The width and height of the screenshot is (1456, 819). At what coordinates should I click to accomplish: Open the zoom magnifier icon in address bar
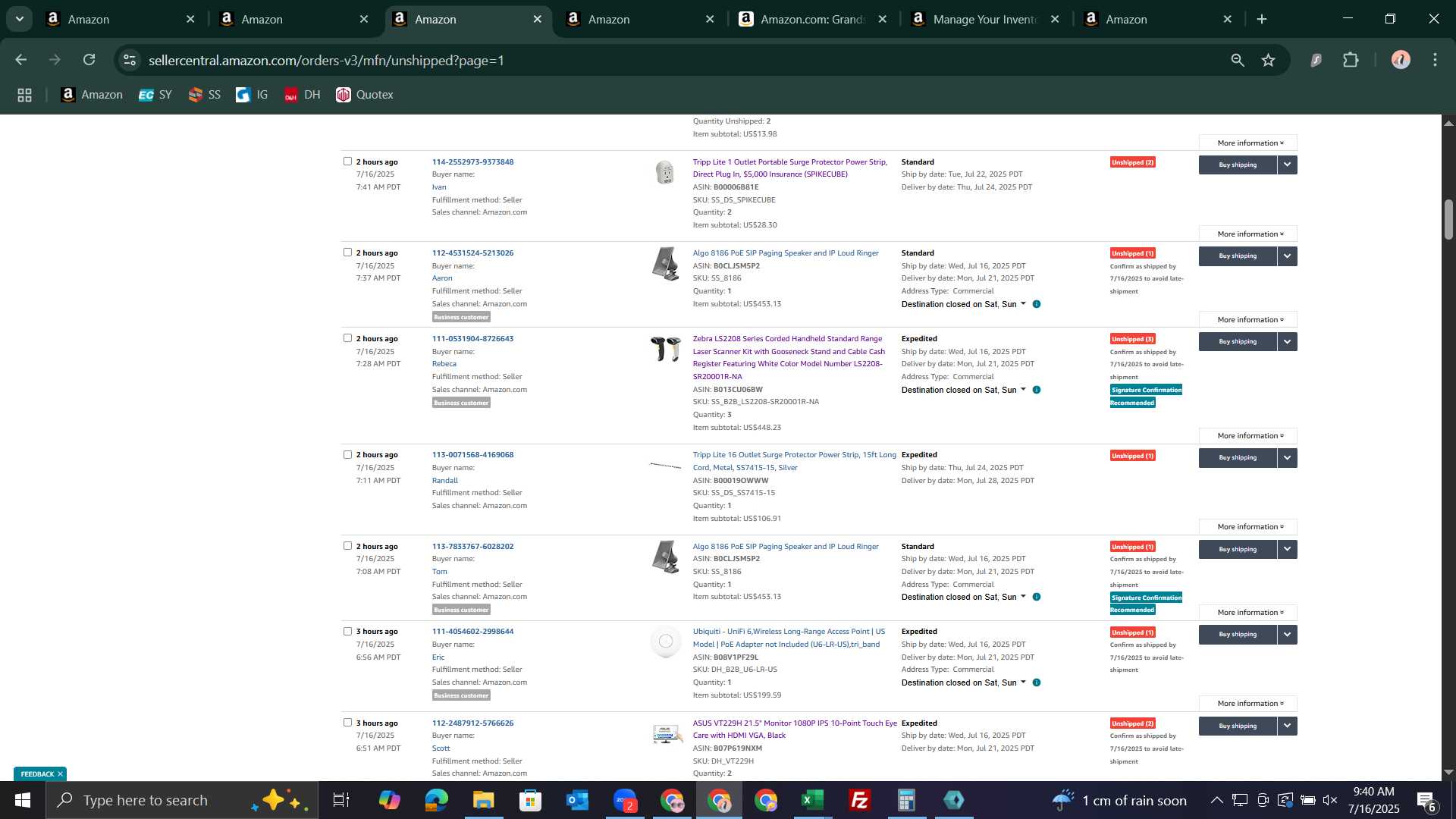coord(1238,60)
